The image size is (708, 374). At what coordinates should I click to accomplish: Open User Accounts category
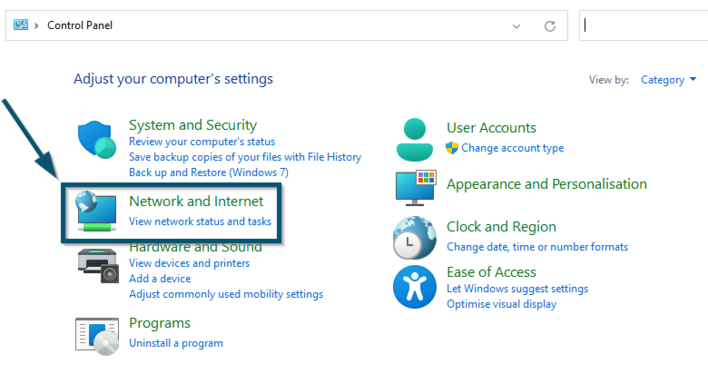coord(491,128)
